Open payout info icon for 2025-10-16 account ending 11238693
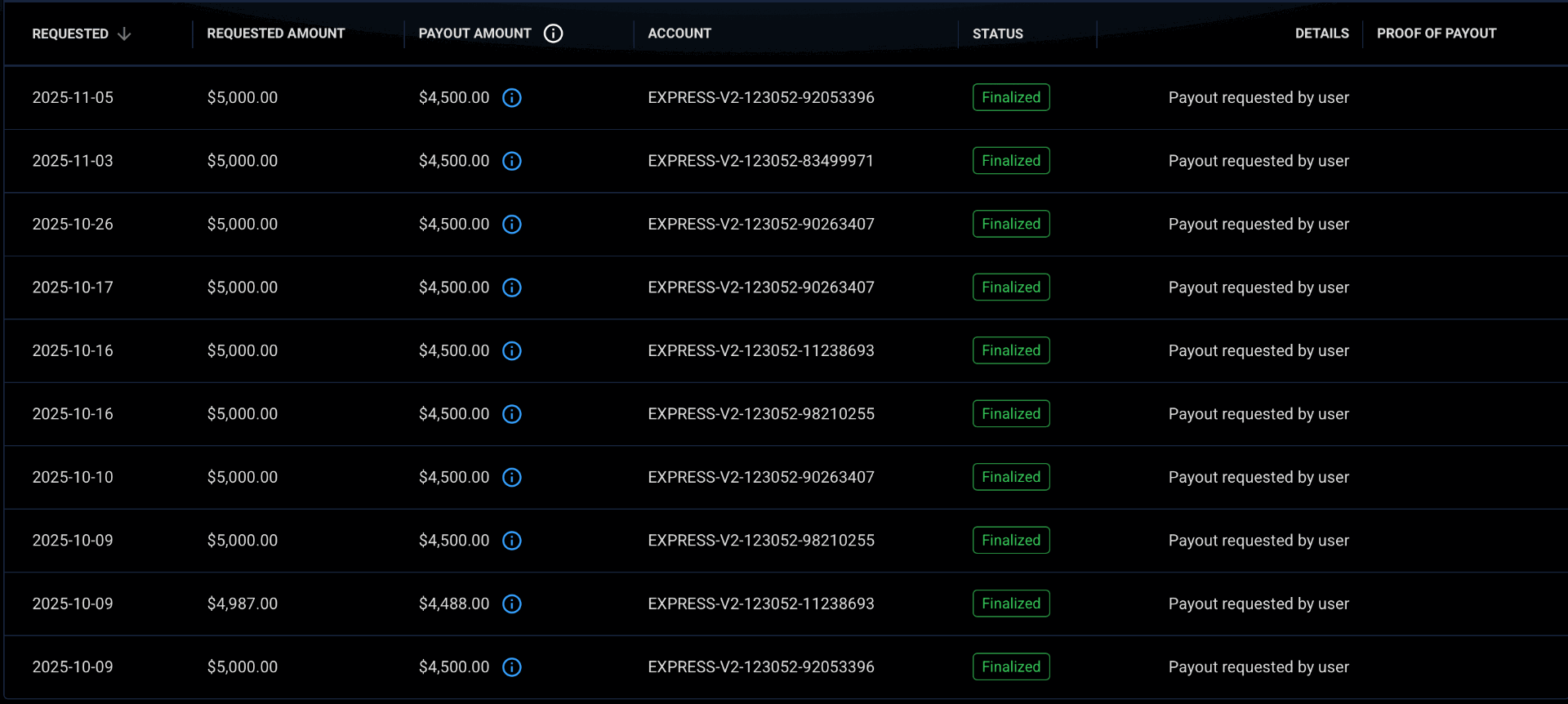Screen dimensions: 1568x704 pyautogui.click(x=512, y=351)
